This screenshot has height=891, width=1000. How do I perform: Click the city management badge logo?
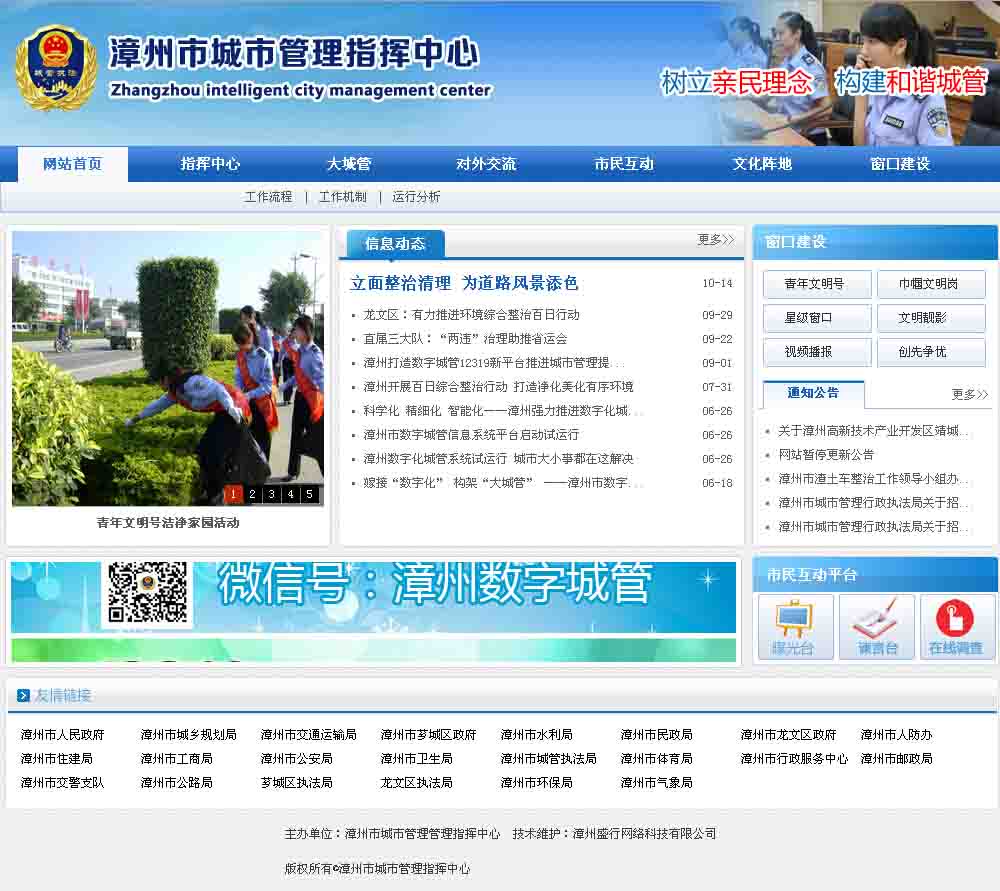click(x=55, y=68)
